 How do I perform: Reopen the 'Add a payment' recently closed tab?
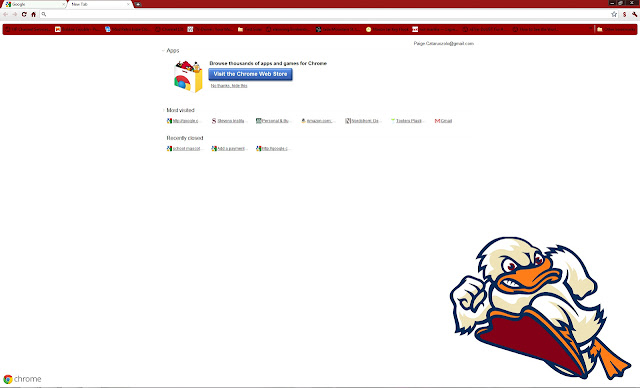point(228,149)
